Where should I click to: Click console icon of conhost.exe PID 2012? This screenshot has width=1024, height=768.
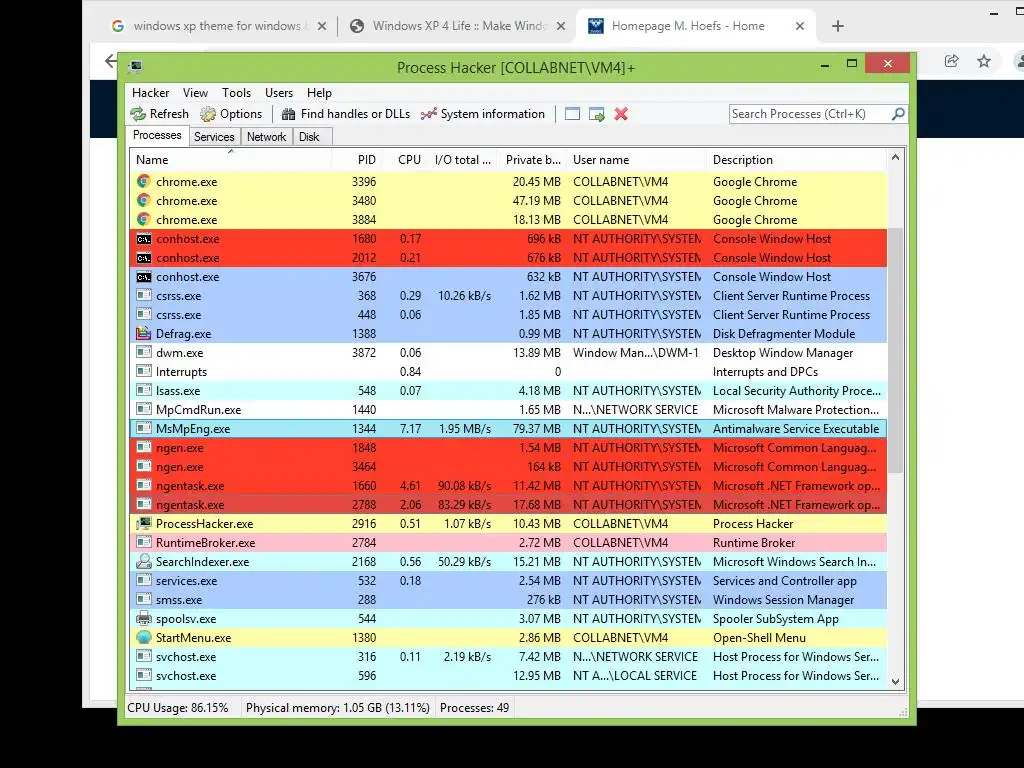(x=144, y=258)
